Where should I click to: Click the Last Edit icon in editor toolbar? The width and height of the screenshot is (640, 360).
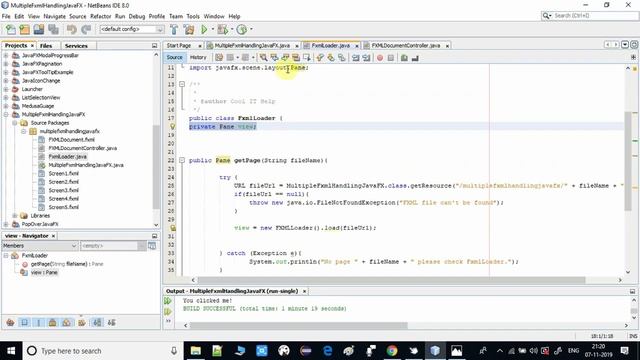[x=219, y=58]
